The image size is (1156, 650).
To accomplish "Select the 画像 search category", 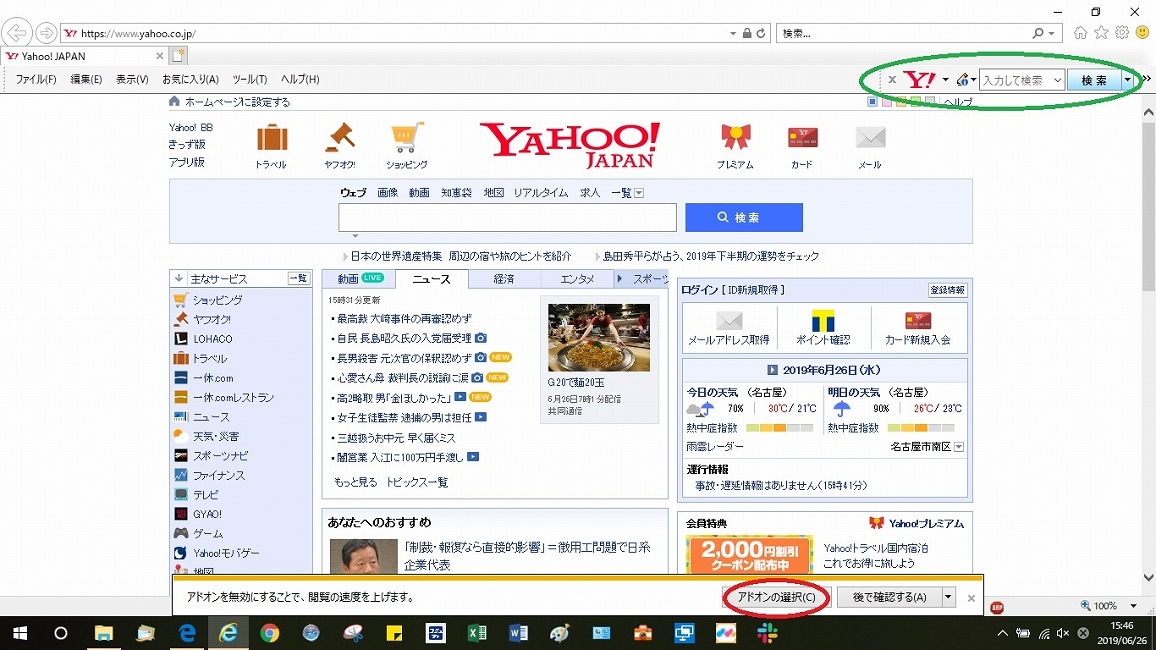I will coord(388,192).
